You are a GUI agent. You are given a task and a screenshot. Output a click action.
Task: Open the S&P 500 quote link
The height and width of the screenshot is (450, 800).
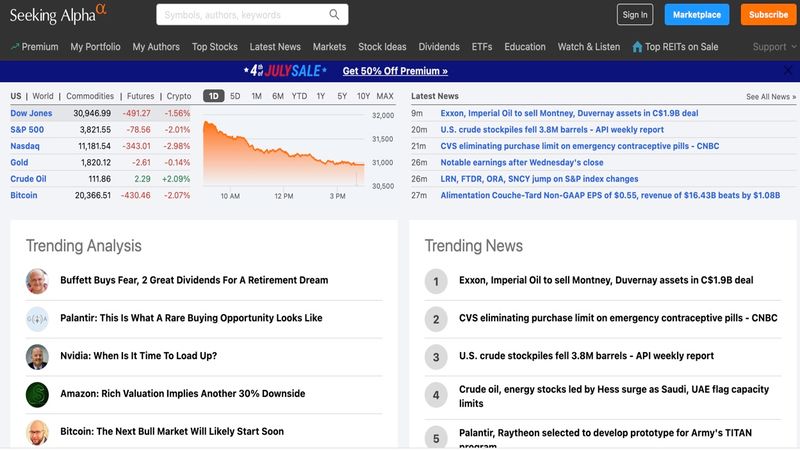pos(27,130)
